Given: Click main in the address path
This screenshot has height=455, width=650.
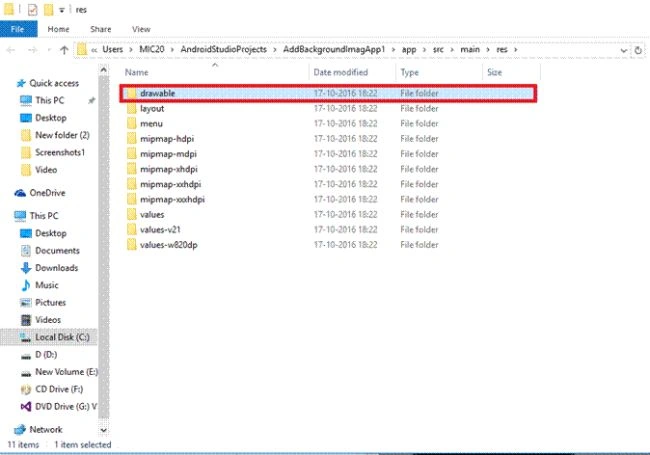Looking at the screenshot, I should 470,50.
